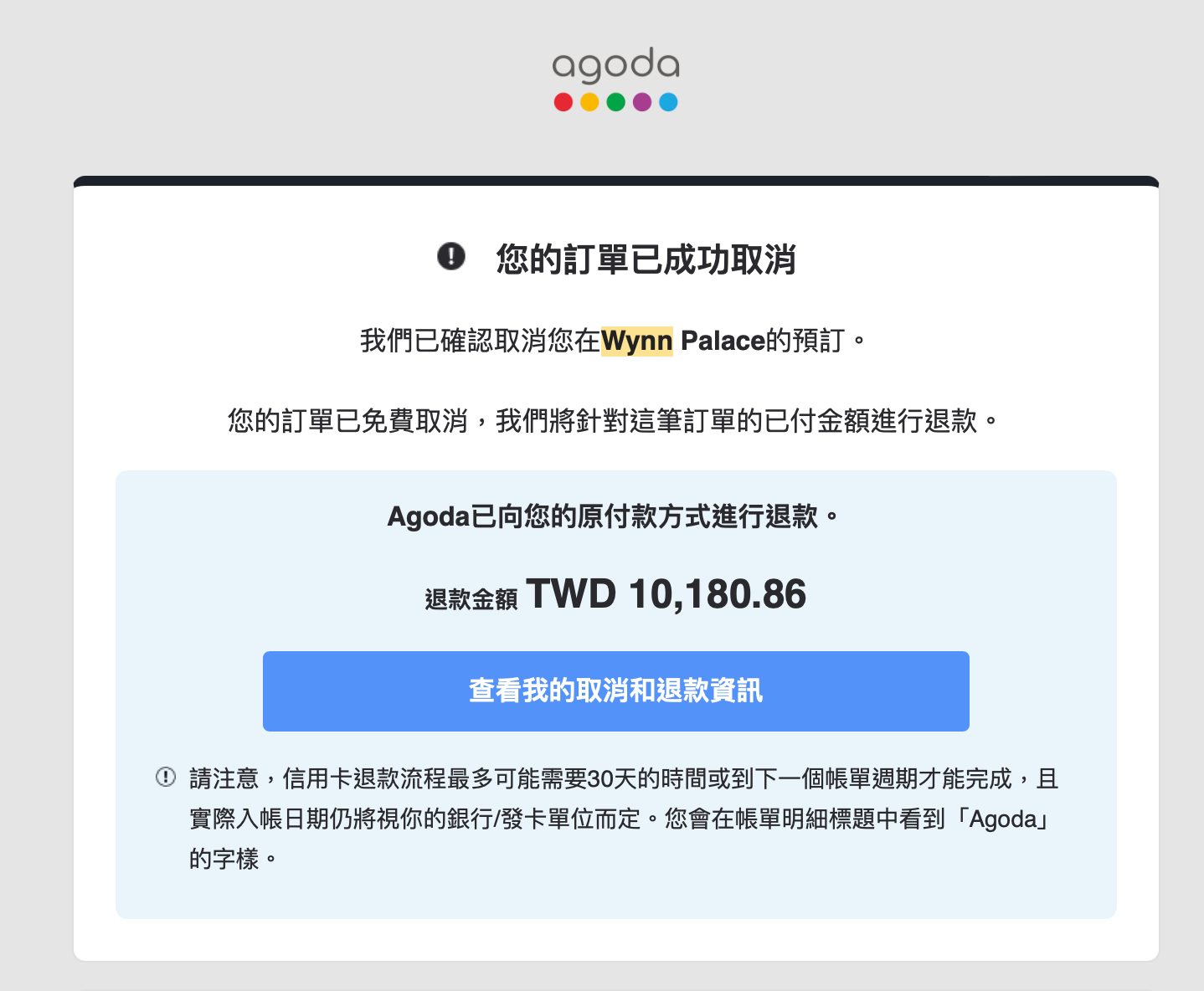Click the 您的訂單已成功取消 heading
Screen dimensions: 1204x991
tap(646, 259)
